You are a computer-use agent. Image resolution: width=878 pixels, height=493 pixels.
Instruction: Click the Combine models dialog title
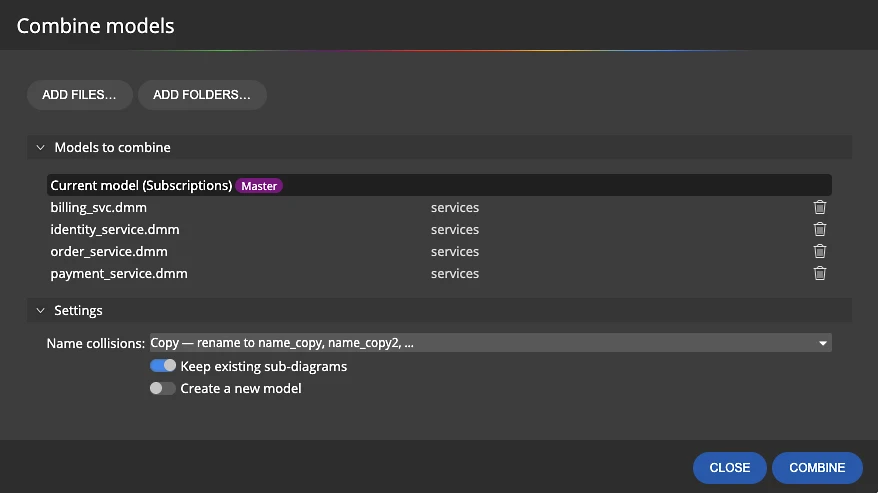[x=95, y=26]
